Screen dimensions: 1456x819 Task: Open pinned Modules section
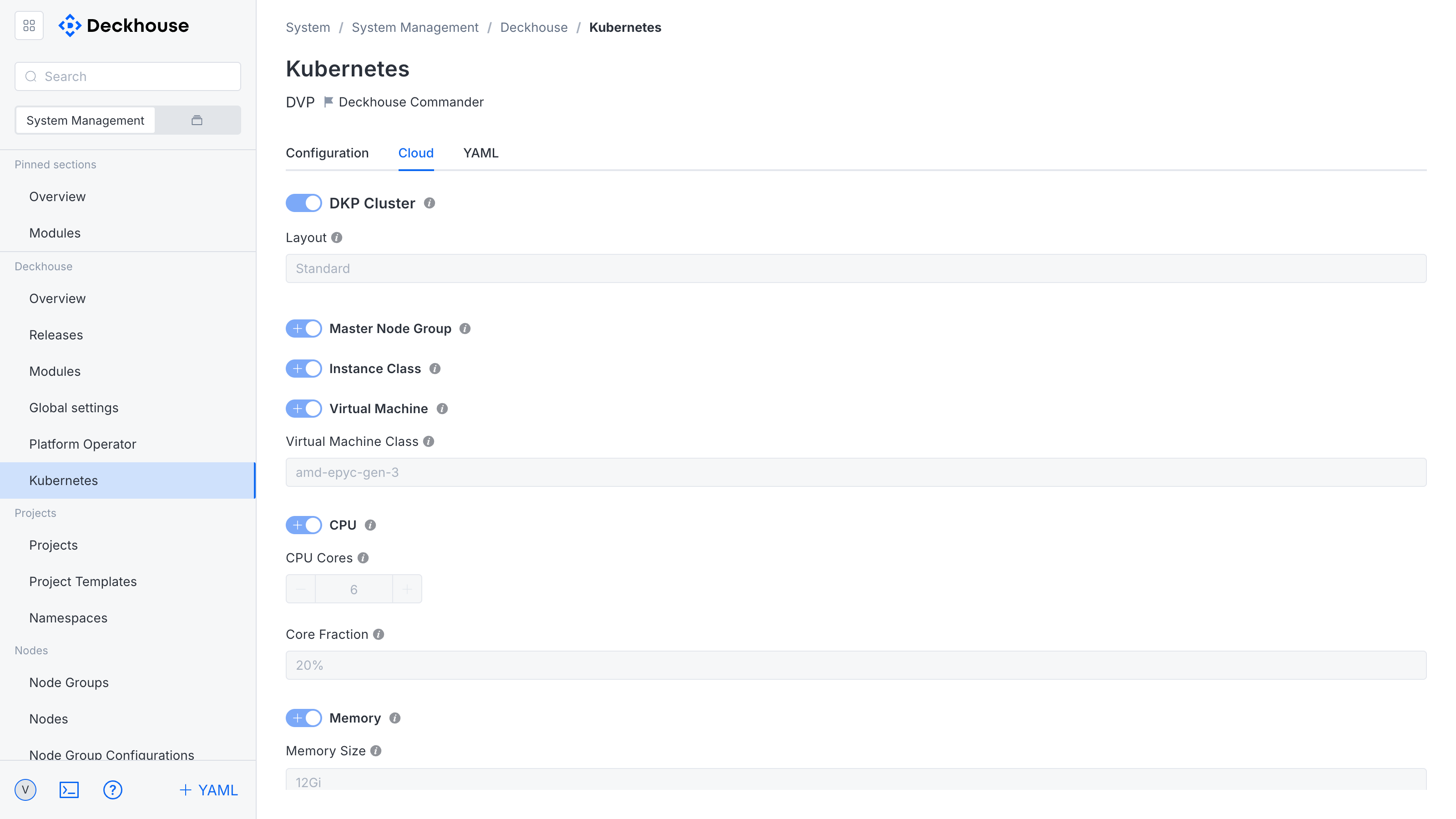coord(128,233)
